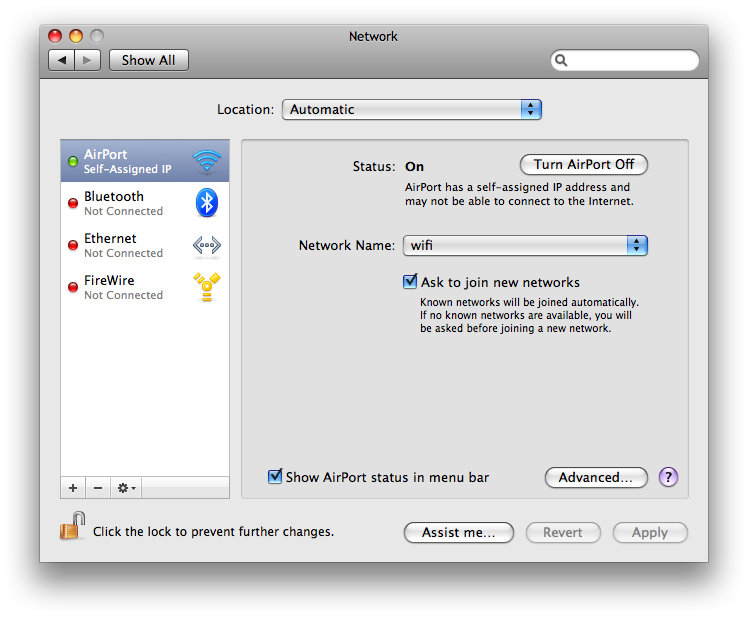Screen dimensions: 748x617
Task: Click the Show All button
Action: 149,60
